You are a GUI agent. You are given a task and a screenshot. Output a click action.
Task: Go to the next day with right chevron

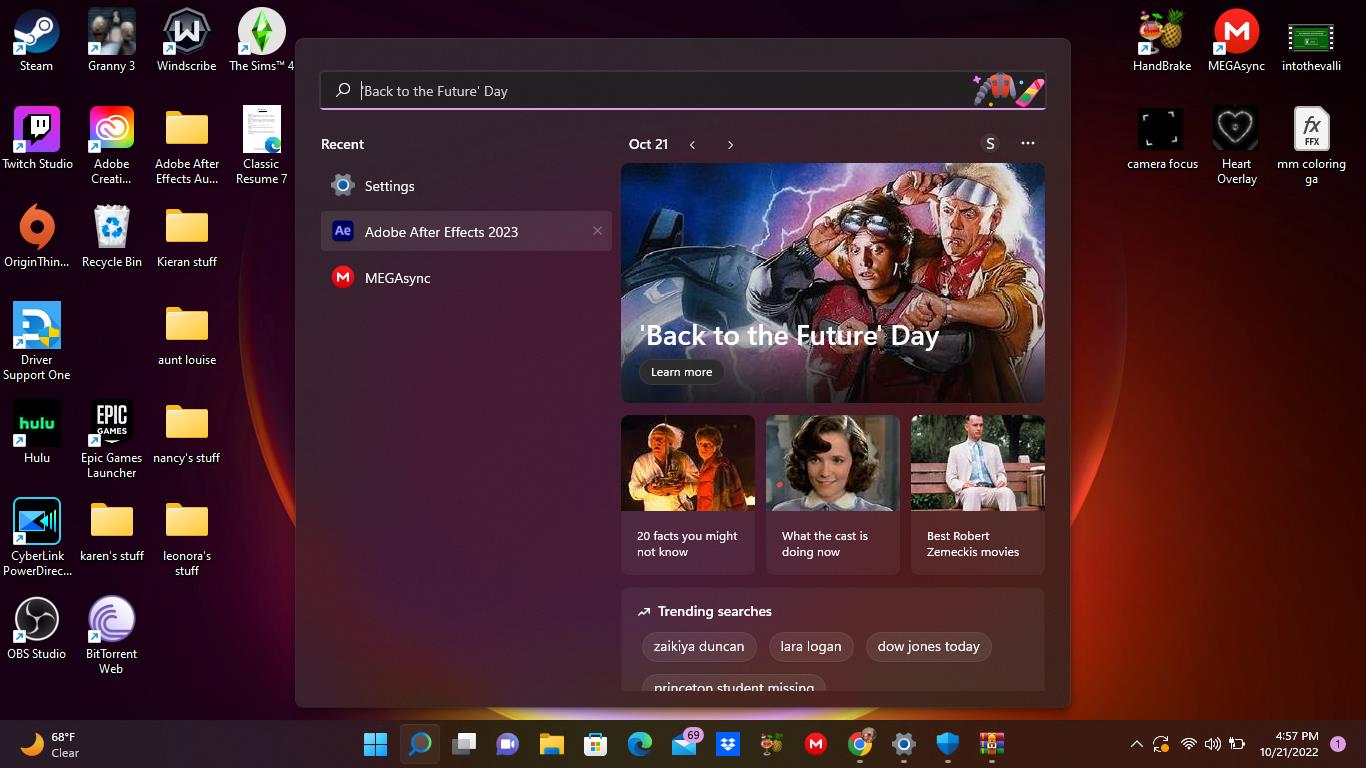(x=730, y=145)
